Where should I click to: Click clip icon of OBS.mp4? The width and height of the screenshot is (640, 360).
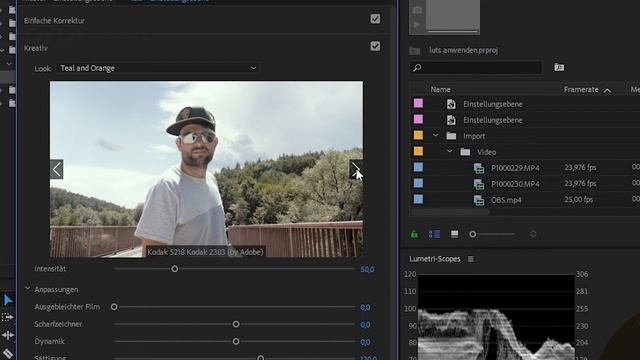479,200
